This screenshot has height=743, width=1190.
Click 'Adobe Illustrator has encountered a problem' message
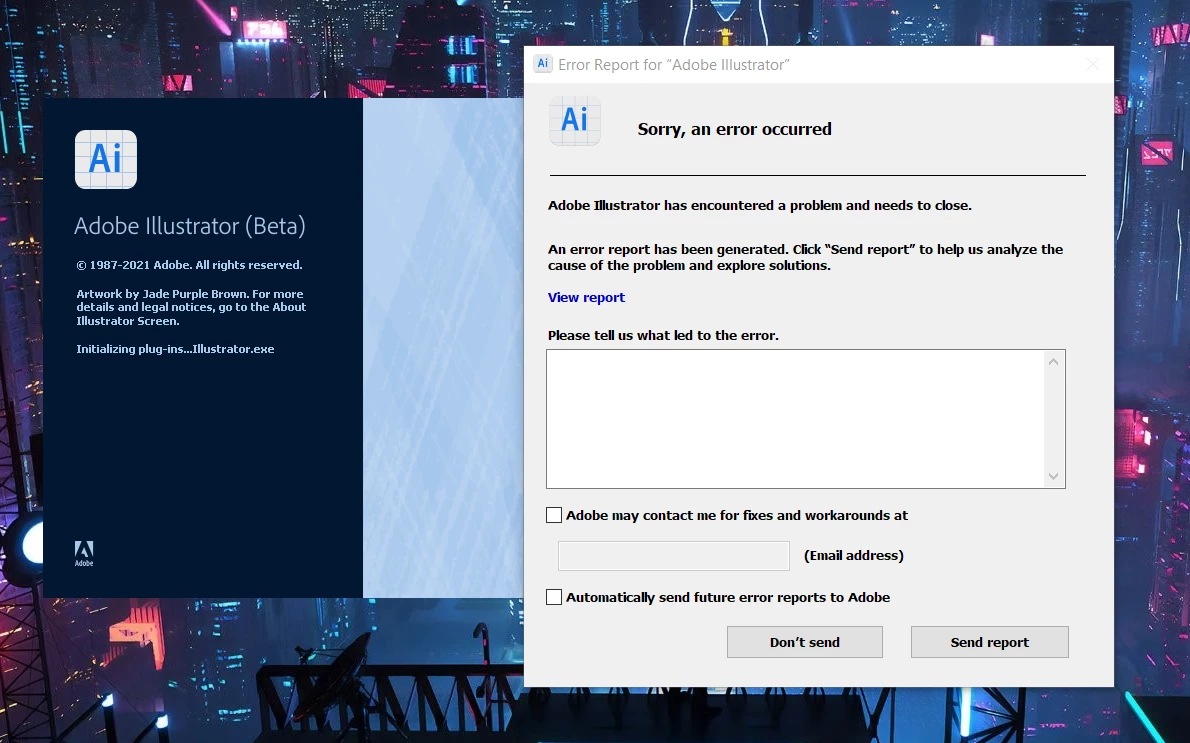(760, 206)
